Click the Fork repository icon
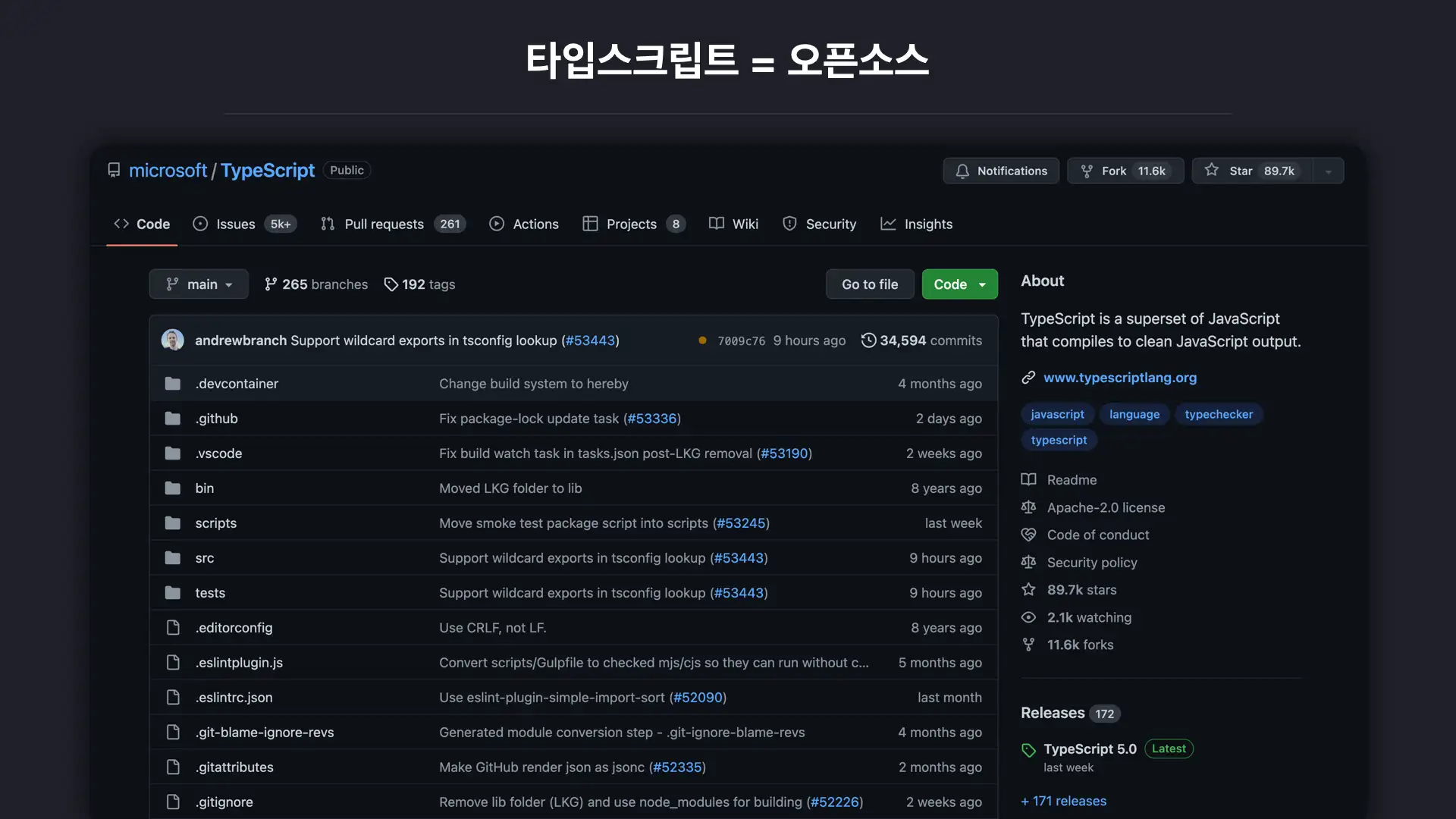The image size is (1456, 819). tap(1087, 171)
